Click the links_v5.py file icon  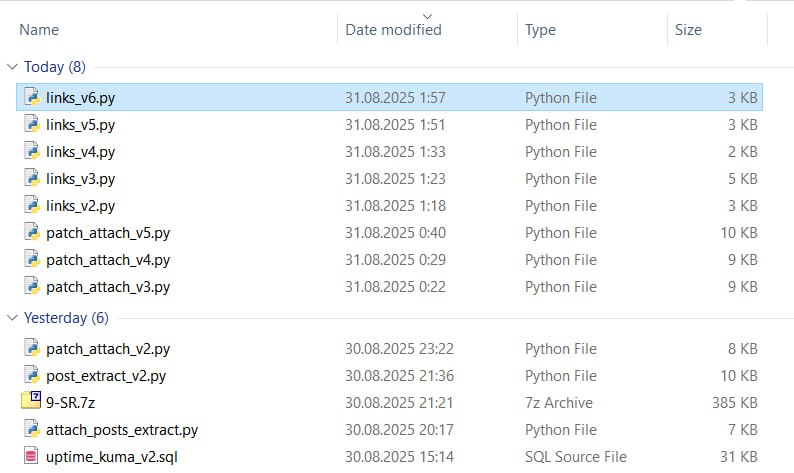pyautogui.click(x=32, y=124)
